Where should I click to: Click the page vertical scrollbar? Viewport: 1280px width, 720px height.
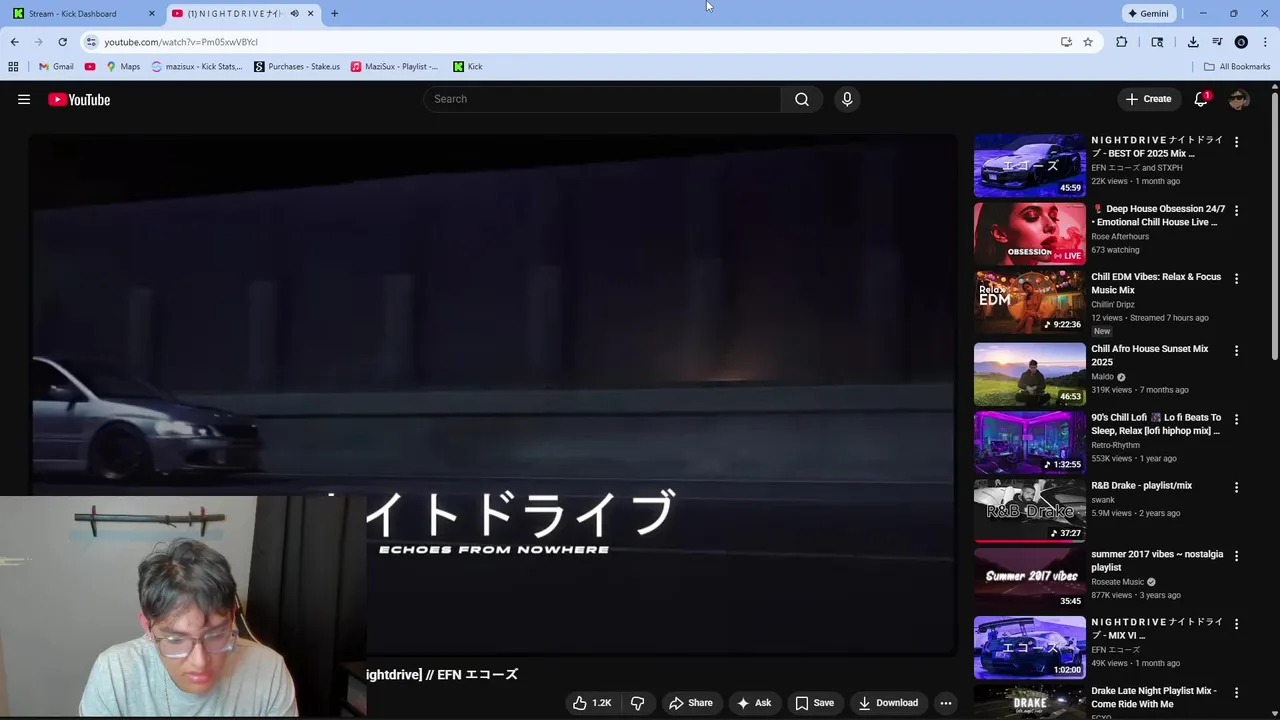[x=1275, y=225]
